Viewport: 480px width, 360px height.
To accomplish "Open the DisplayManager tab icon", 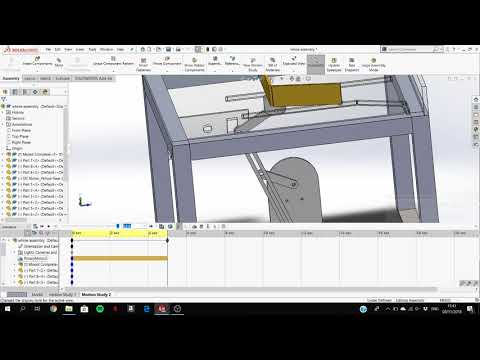I will [x=45, y=92].
